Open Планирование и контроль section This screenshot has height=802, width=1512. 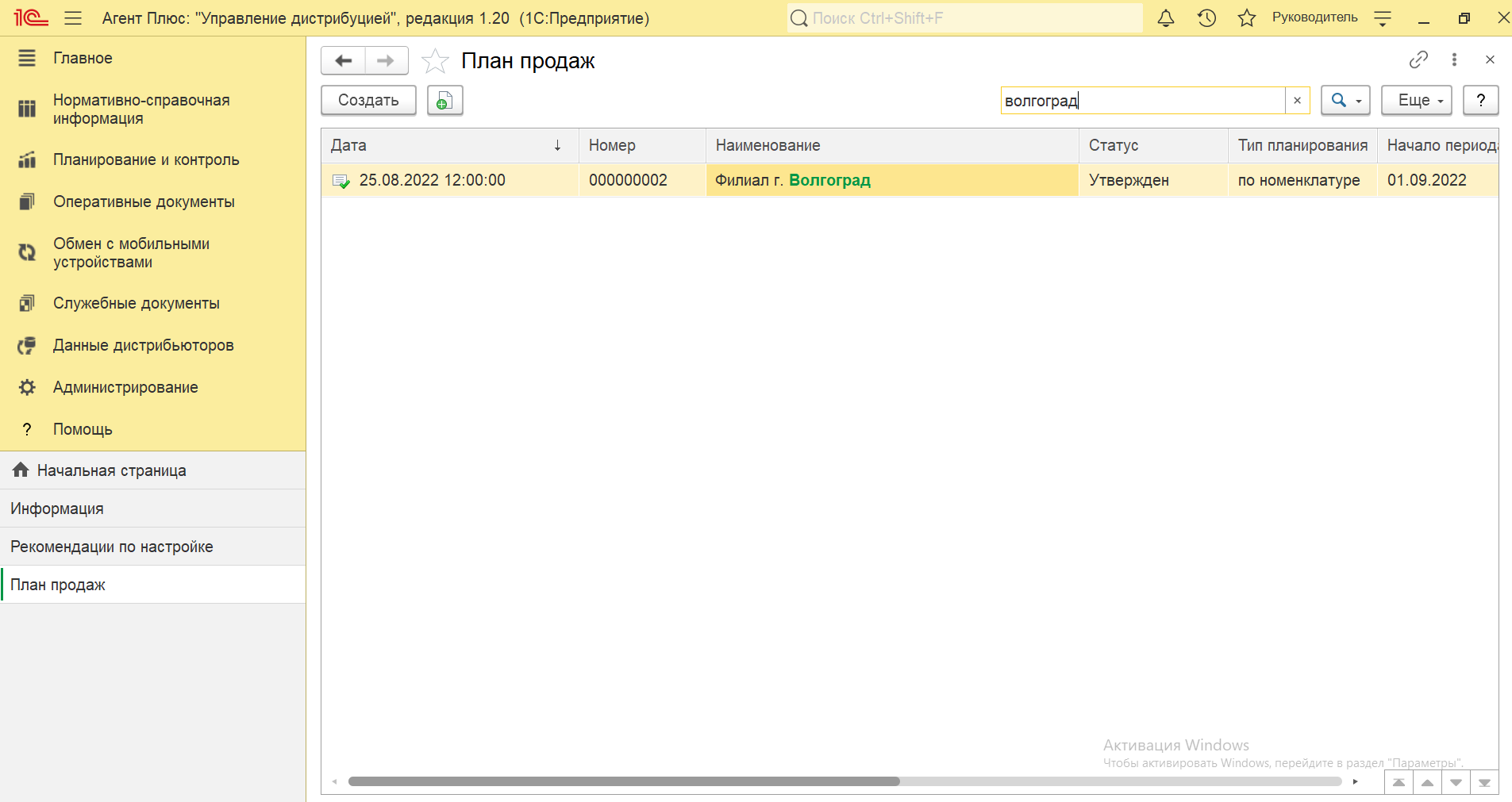click(146, 159)
